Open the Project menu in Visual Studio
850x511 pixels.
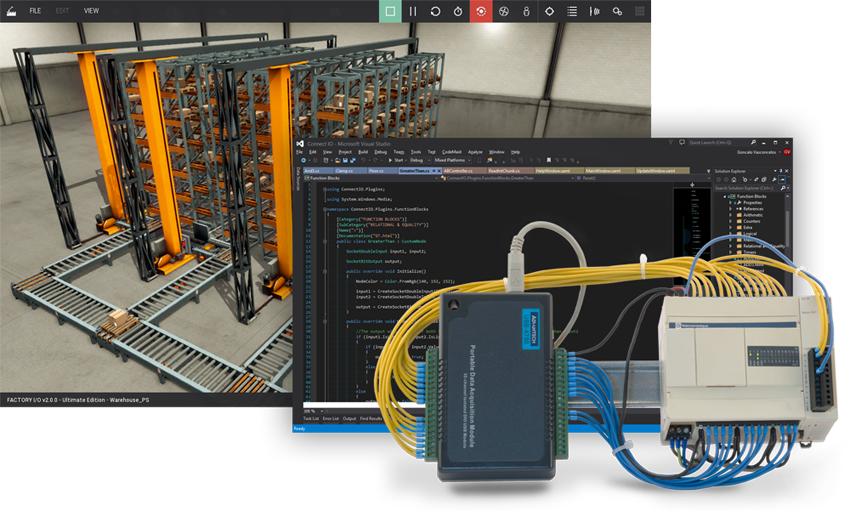point(345,152)
